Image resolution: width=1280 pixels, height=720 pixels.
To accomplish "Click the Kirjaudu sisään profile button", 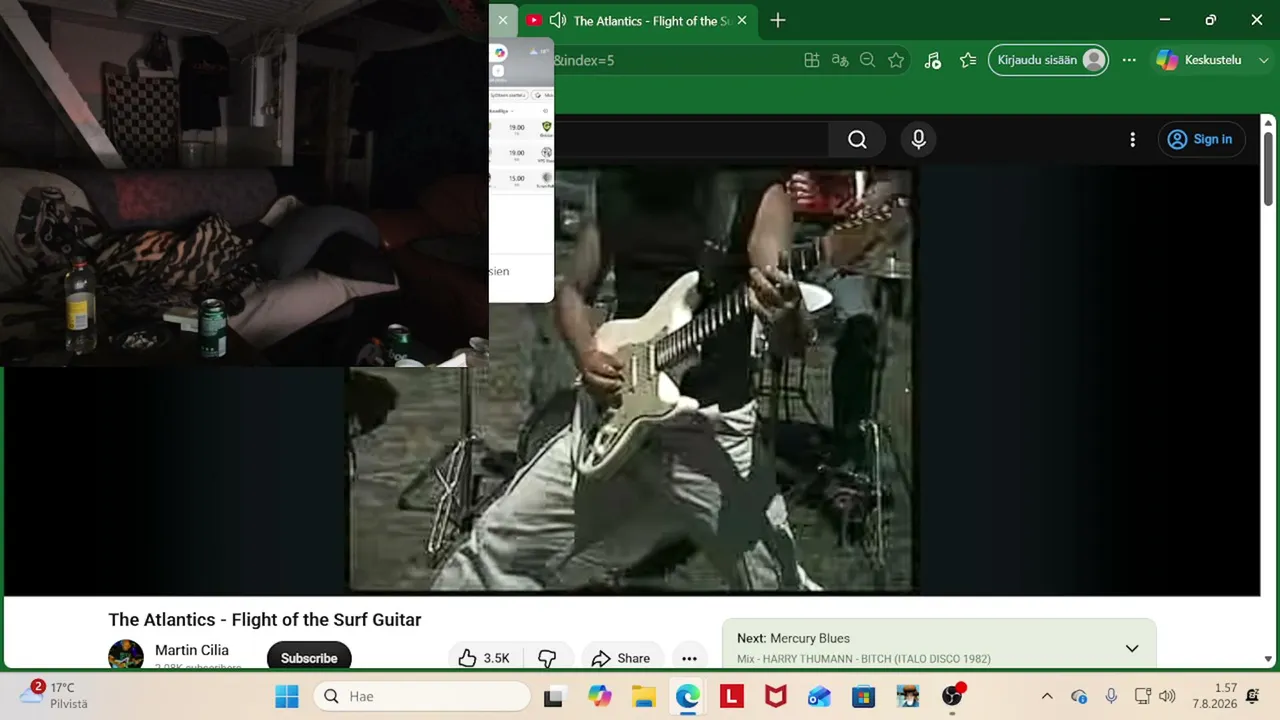I will tap(1049, 60).
